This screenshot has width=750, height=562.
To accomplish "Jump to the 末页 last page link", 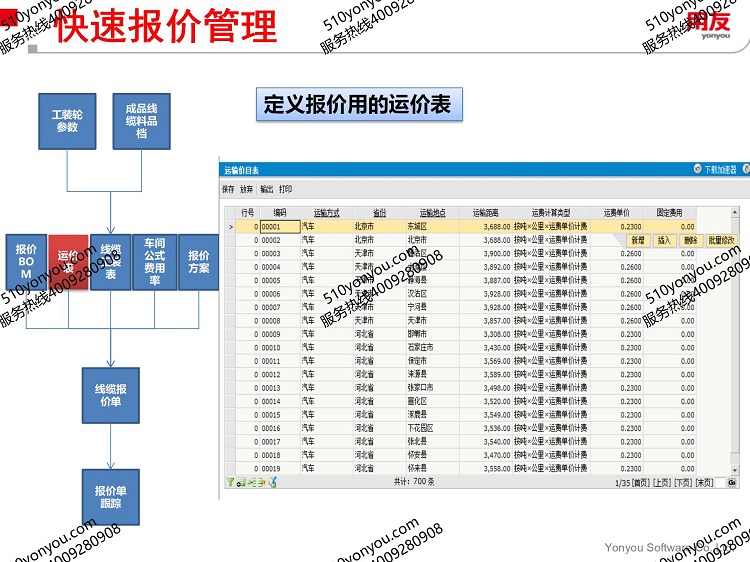I will [x=705, y=482].
